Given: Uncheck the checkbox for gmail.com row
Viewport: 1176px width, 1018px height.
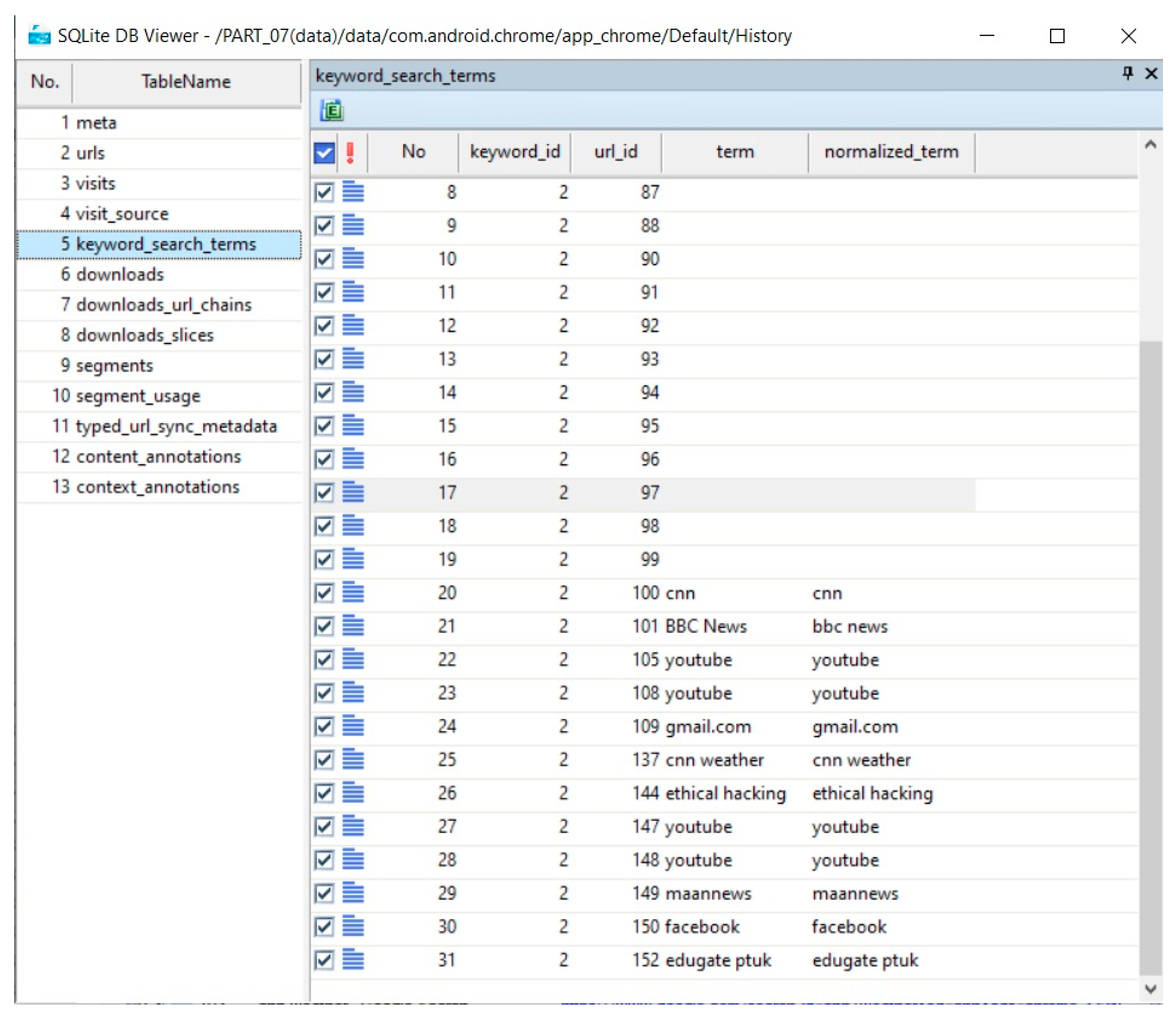Looking at the screenshot, I should [x=324, y=726].
